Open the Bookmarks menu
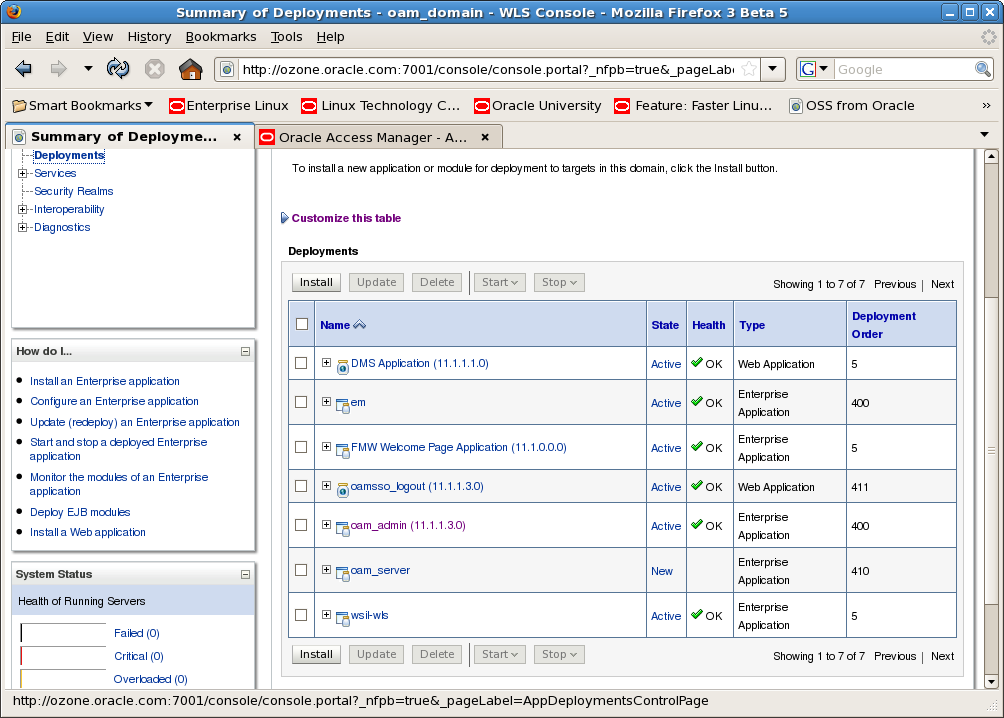 (x=220, y=37)
